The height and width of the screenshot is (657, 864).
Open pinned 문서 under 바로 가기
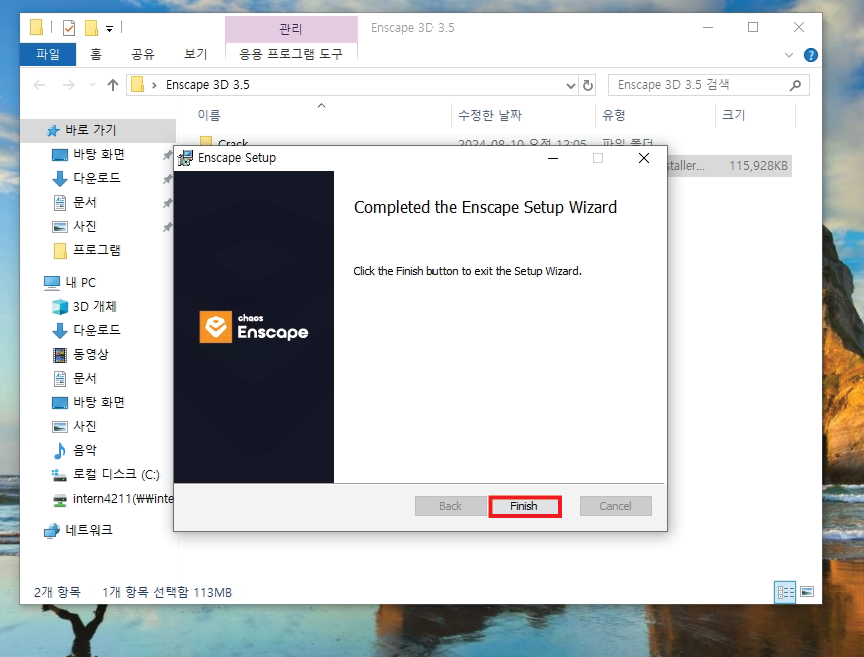click(x=84, y=202)
